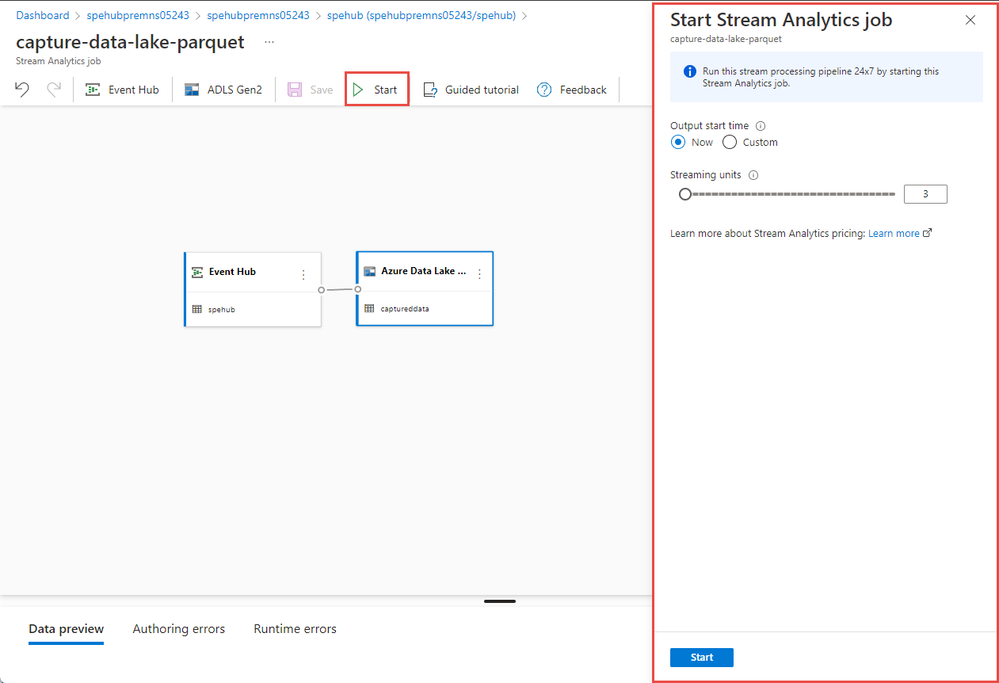Viewport: 999px width, 683px height.
Task: Select the Now radio button
Action: coord(678,142)
